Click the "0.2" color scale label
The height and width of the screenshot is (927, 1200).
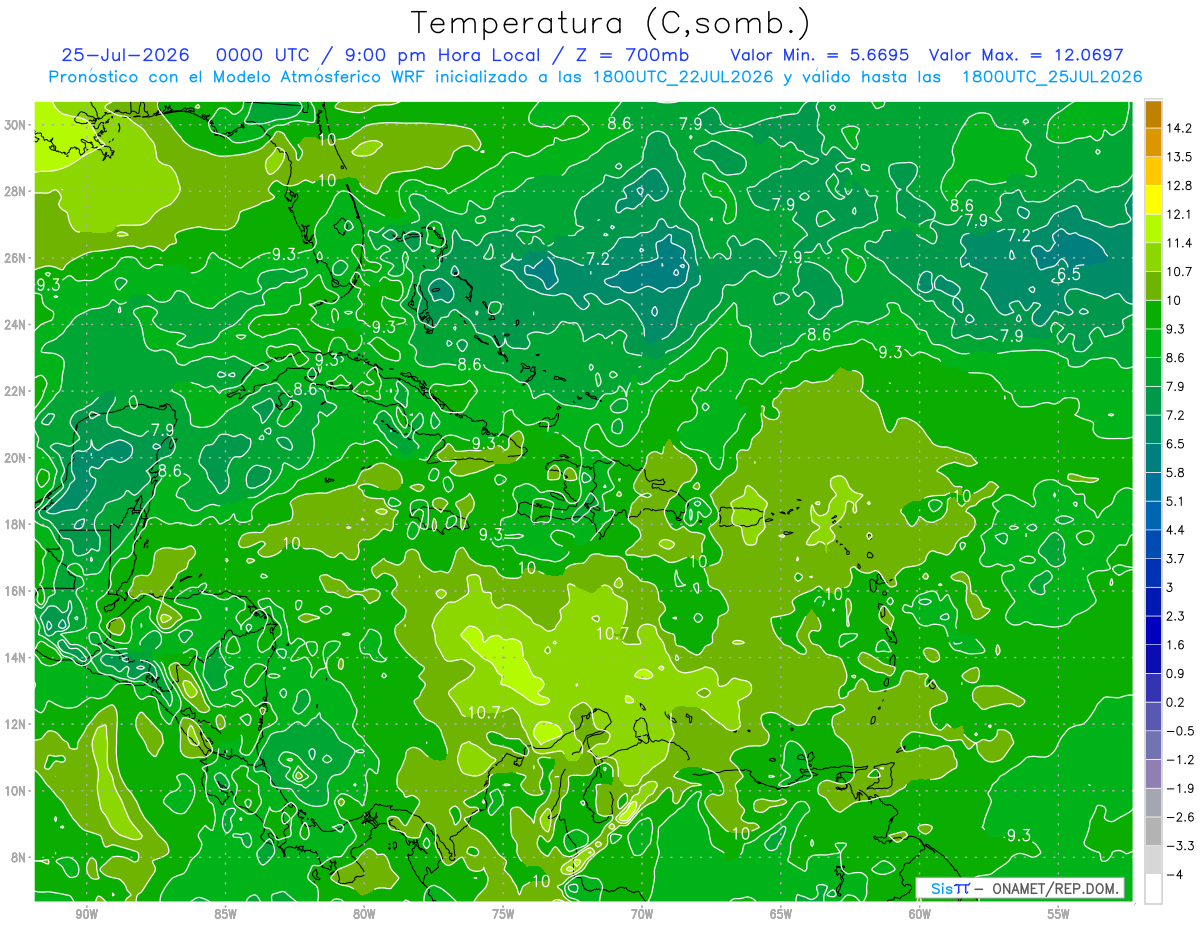1175,702
